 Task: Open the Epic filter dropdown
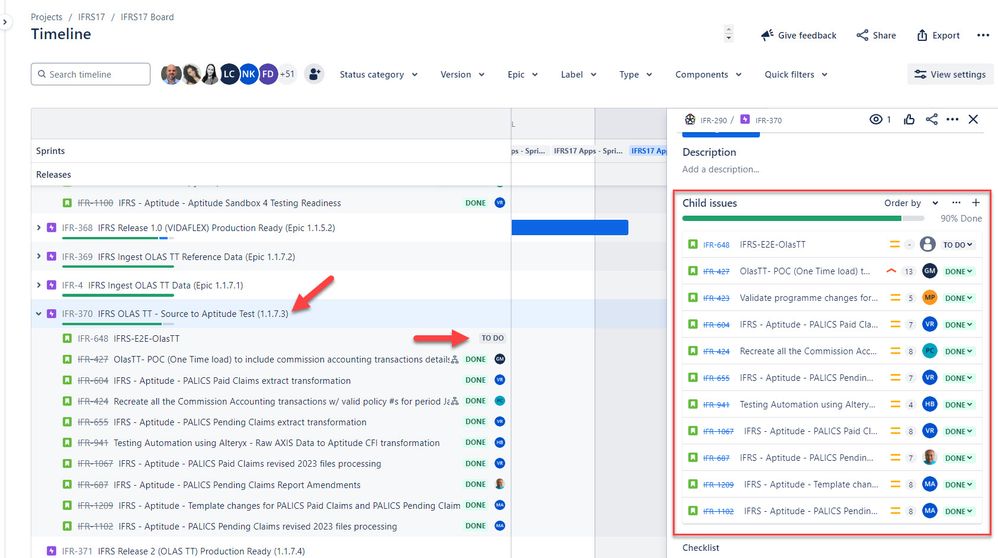click(x=523, y=74)
